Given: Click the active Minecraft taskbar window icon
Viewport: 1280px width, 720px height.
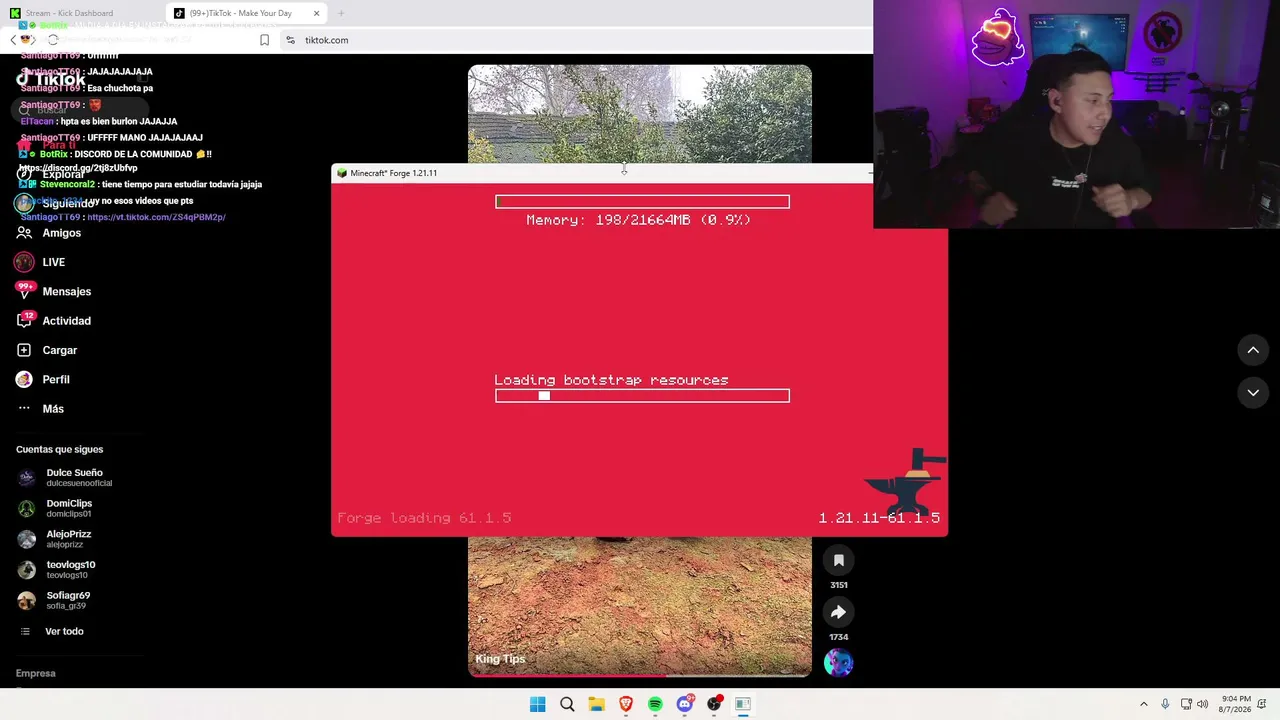Looking at the screenshot, I should 743,704.
